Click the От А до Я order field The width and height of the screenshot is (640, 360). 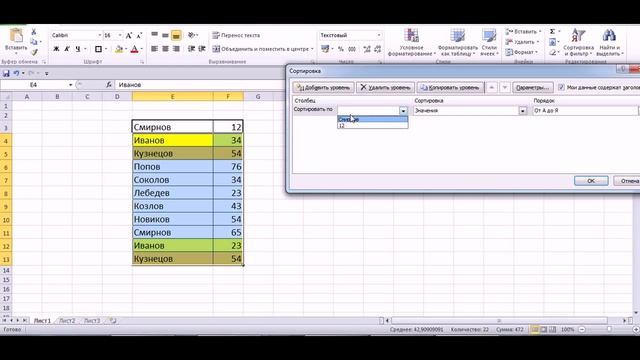tap(585, 111)
